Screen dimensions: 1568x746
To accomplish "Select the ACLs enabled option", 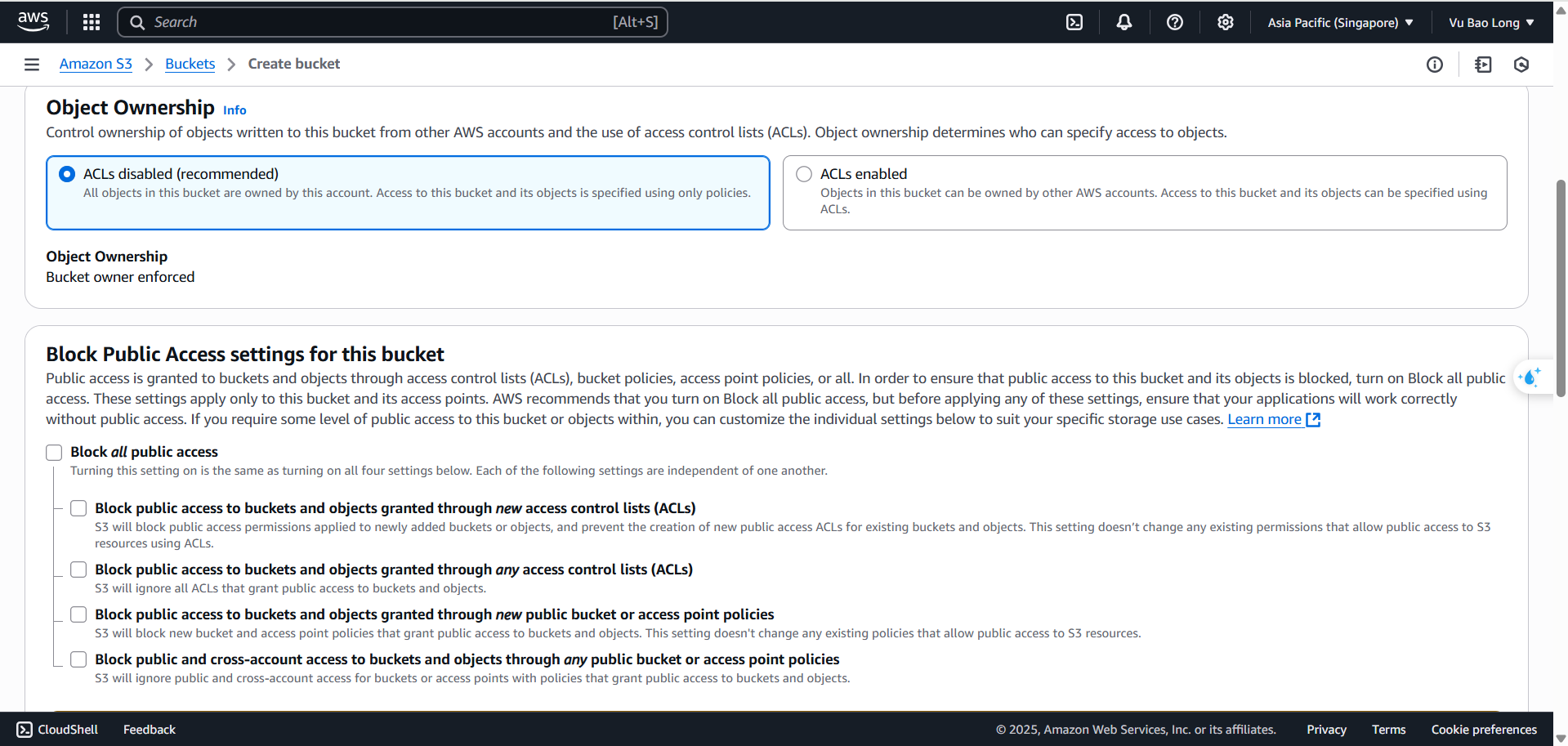I will pyautogui.click(x=804, y=174).
